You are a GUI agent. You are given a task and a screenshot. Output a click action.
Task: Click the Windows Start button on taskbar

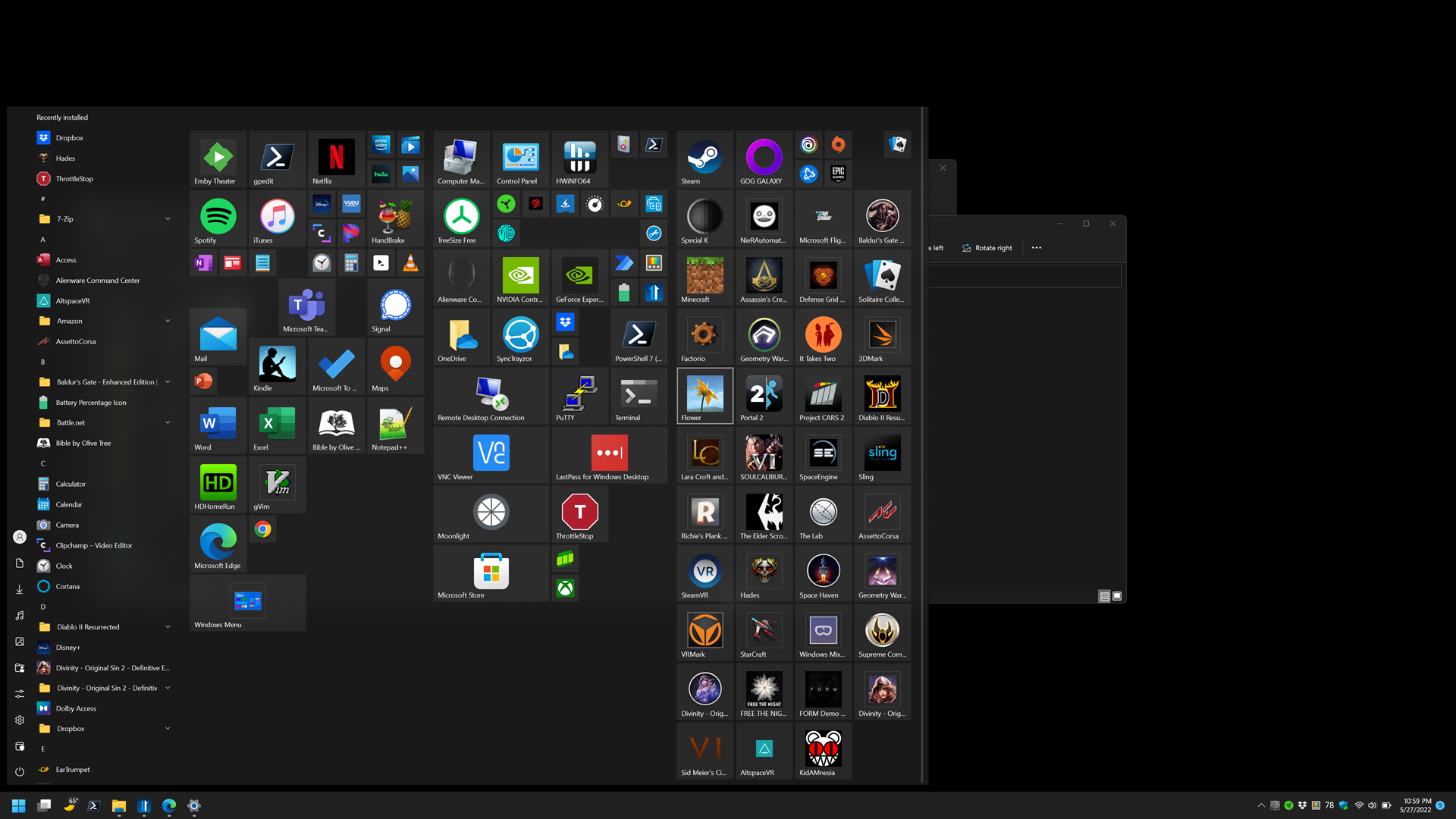19,805
